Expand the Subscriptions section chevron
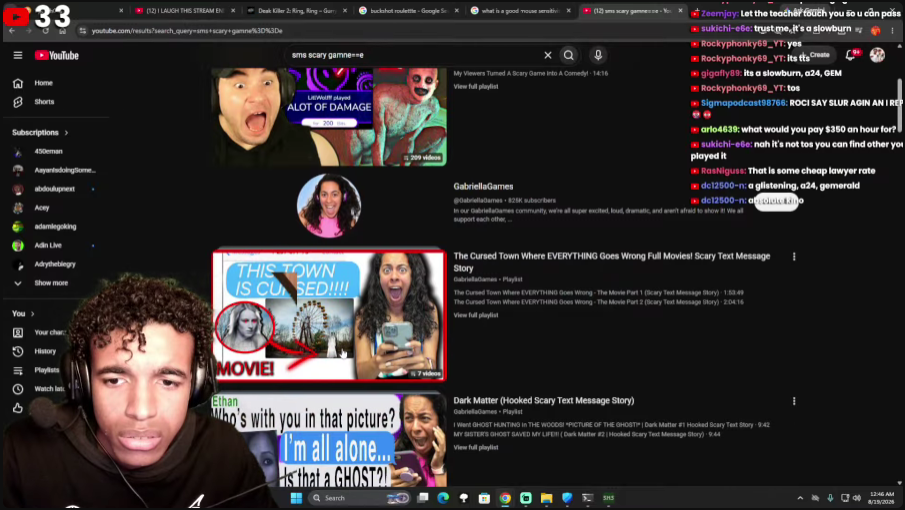 pyautogui.click(x=66, y=133)
